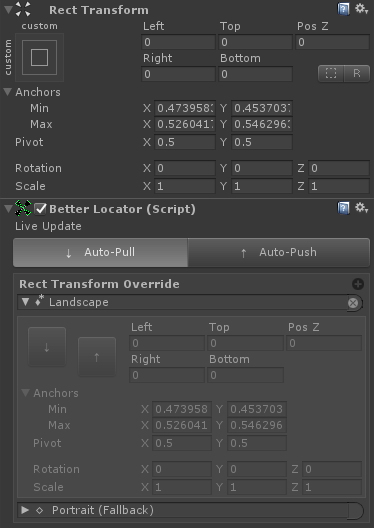This screenshot has width=374, height=528.
Task: Open the anchor presets custom box
Action: coord(39,58)
